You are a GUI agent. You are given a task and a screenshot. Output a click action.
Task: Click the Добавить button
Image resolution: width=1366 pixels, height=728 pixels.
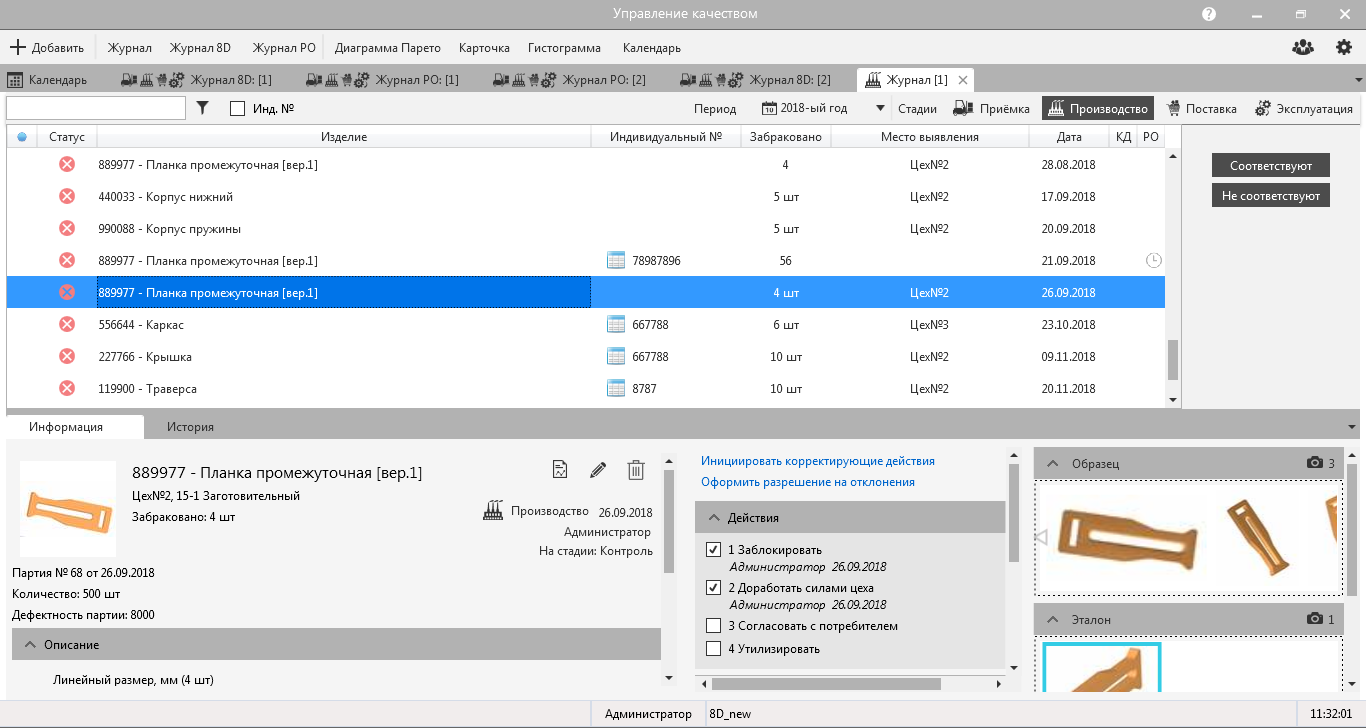(x=47, y=48)
